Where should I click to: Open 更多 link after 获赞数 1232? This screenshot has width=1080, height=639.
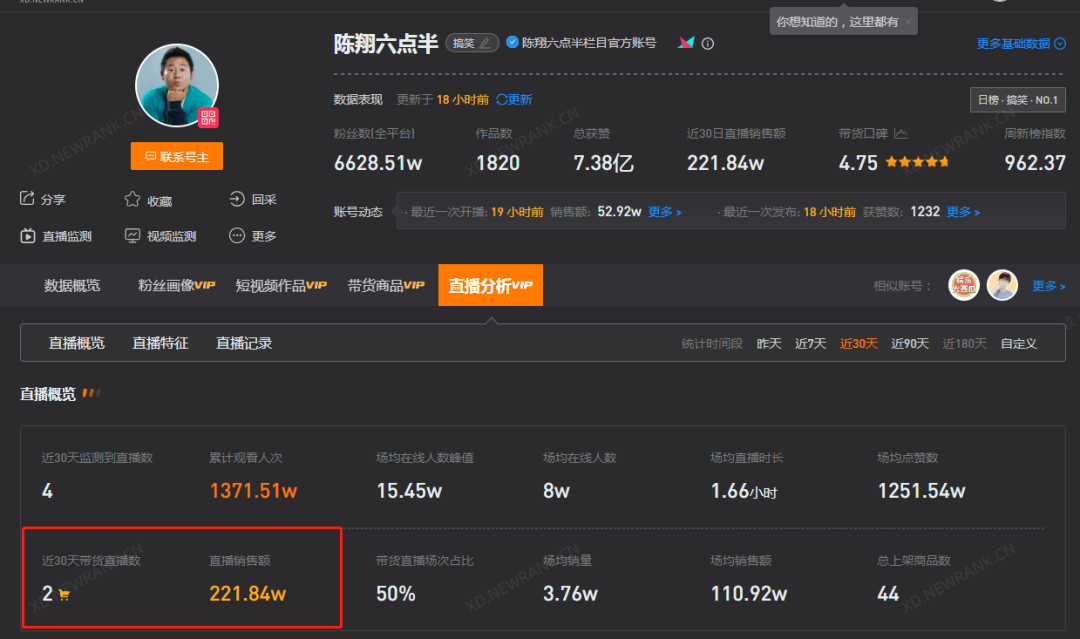click(x=963, y=212)
